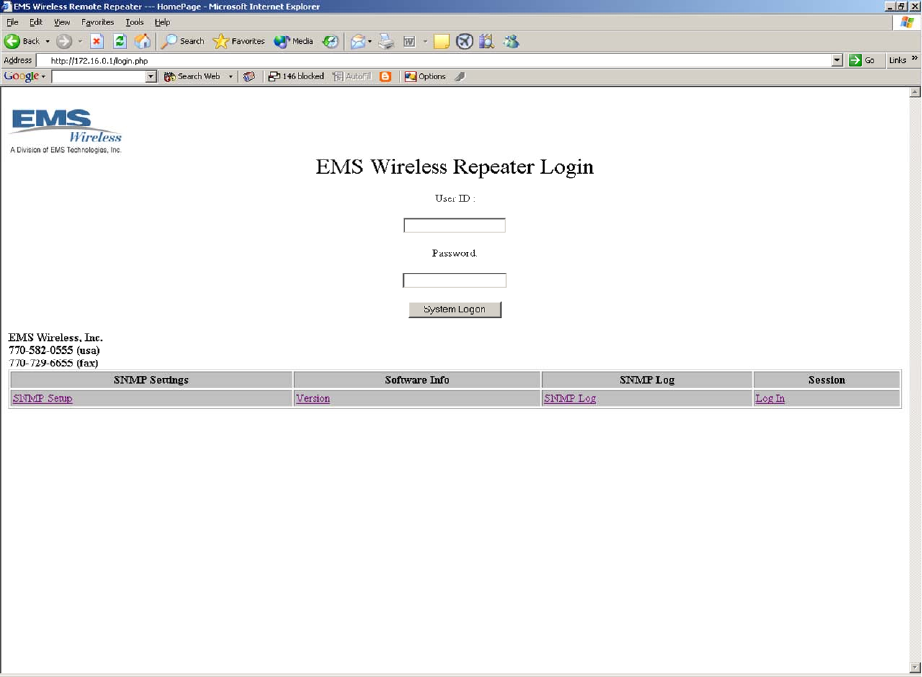Click the "Software Info" table header
Screen dimensions: 922x677
tap(417, 380)
